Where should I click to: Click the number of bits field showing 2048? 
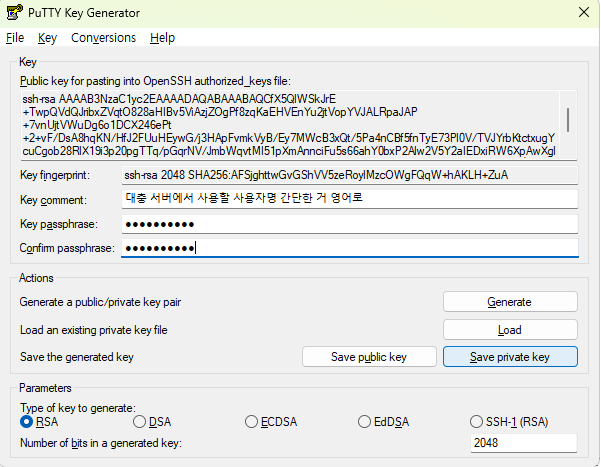524,443
